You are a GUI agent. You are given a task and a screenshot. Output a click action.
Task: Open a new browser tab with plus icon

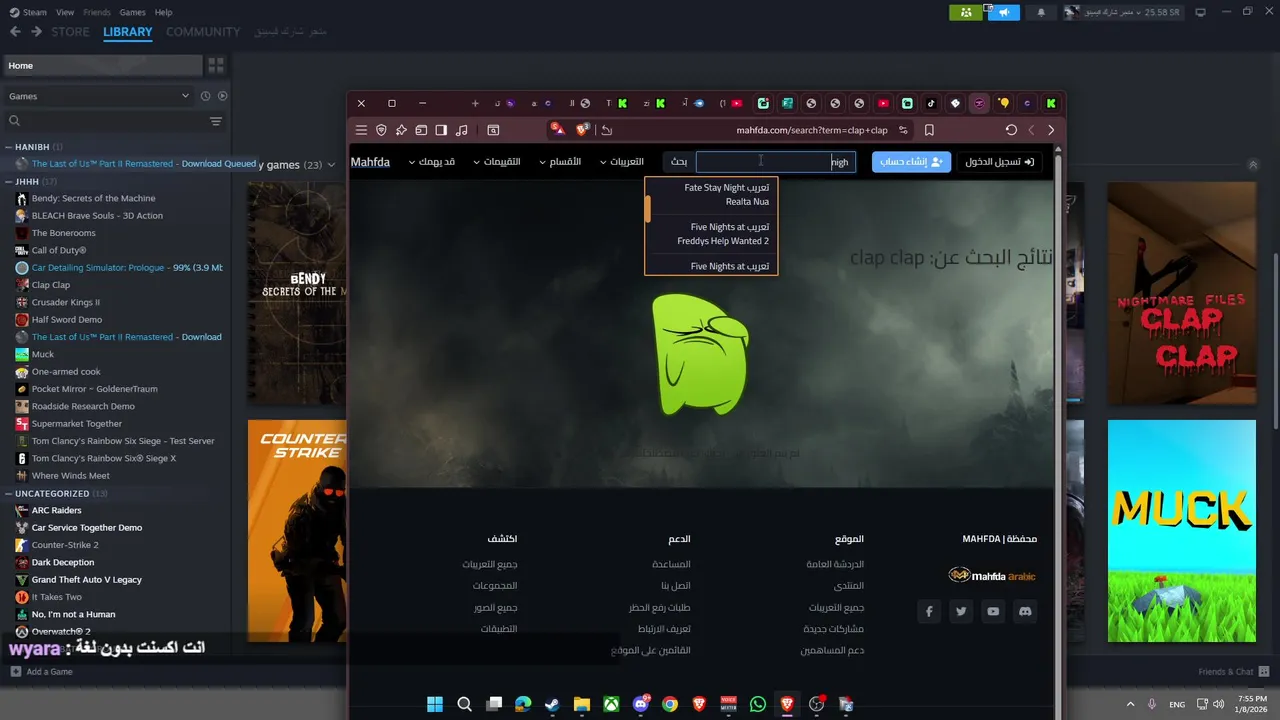[475, 103]
